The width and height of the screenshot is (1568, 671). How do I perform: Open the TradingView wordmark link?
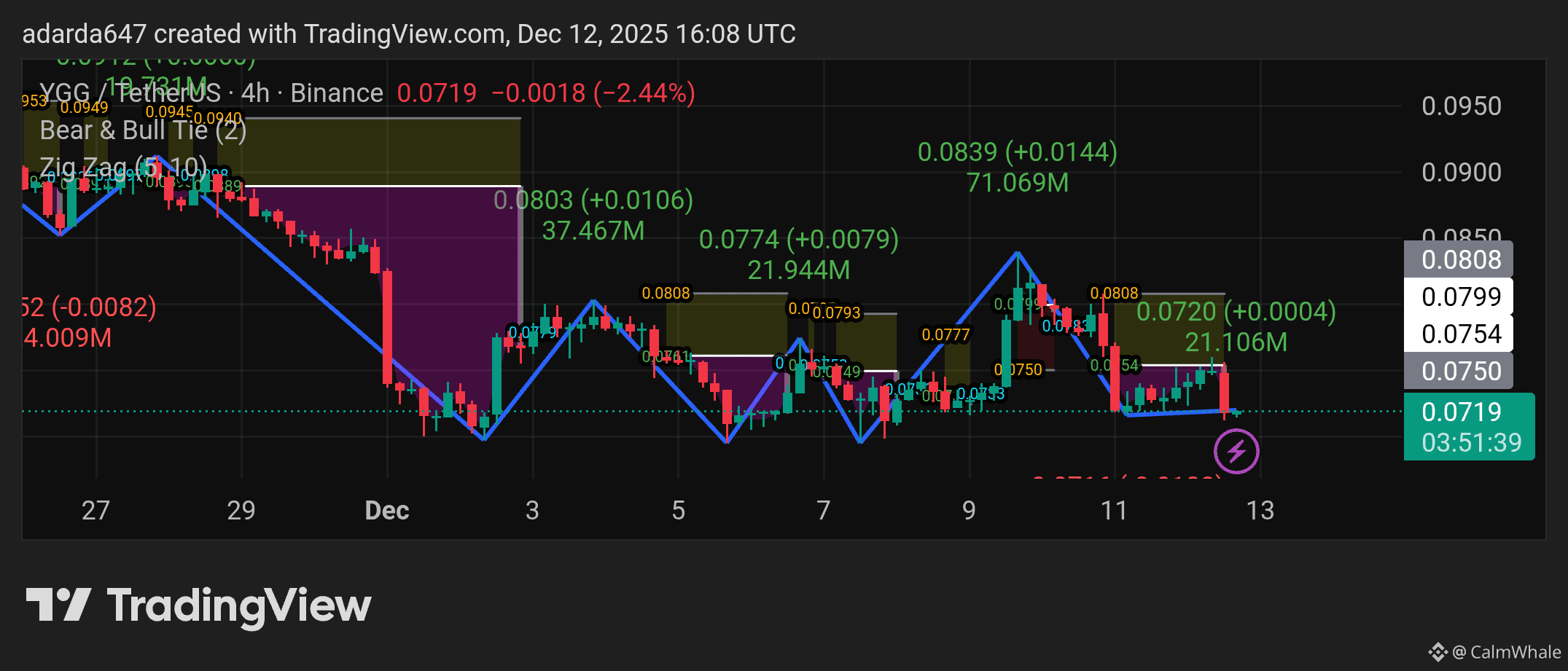point(239,606)
